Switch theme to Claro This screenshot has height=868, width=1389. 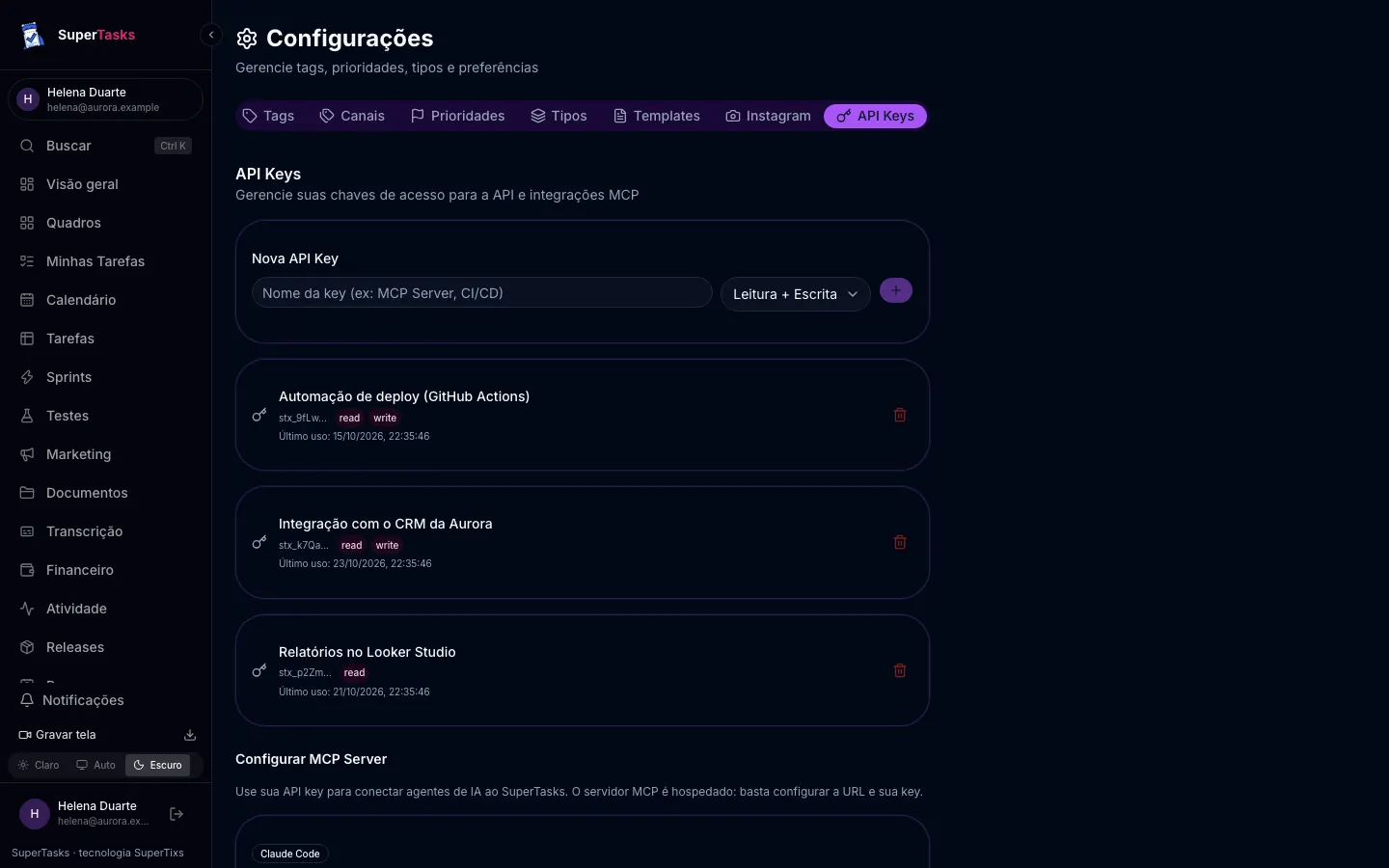tap(39, 765)
